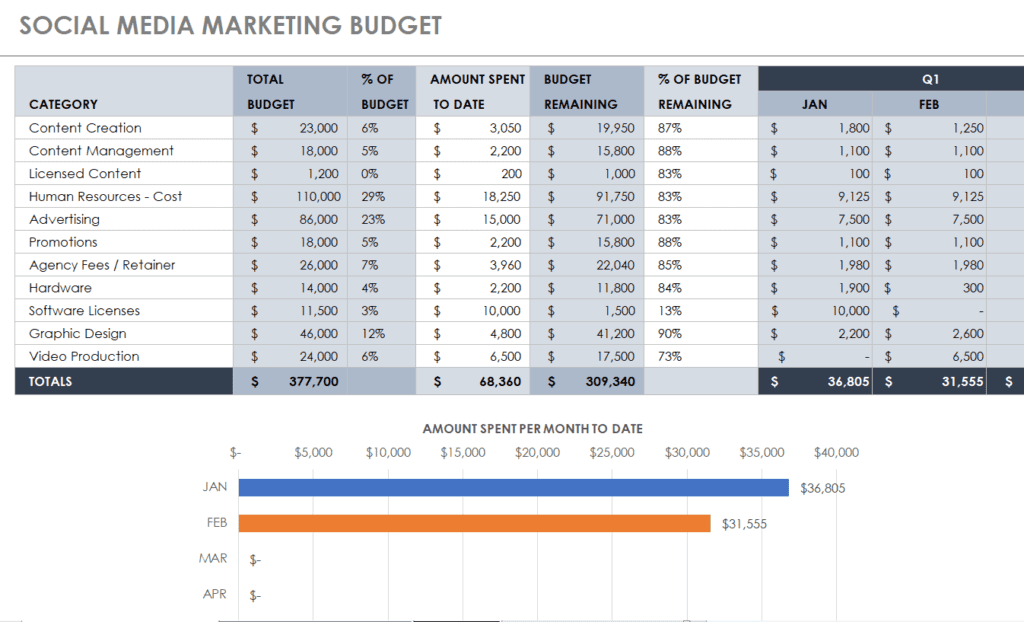Select the BUDGET REMAINING column header

click(586, 91)
